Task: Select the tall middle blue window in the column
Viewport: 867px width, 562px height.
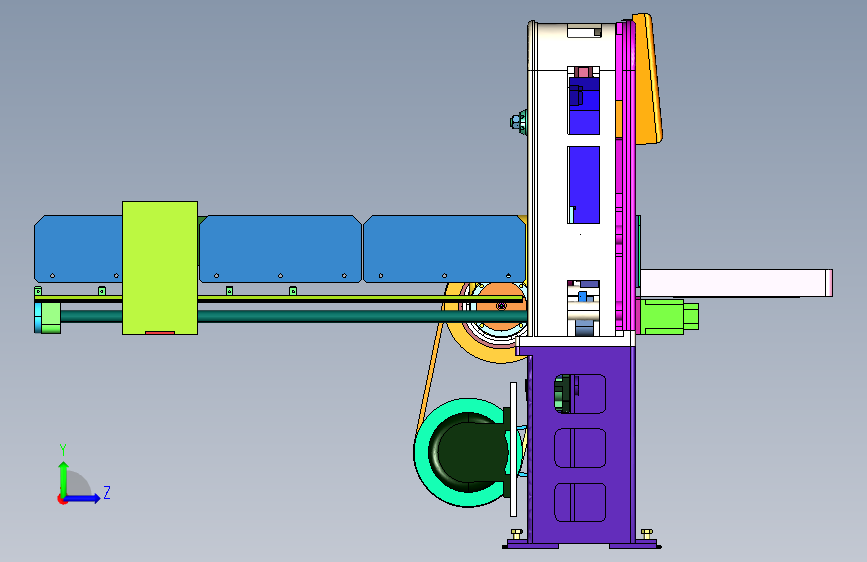Action: [584, 185]
